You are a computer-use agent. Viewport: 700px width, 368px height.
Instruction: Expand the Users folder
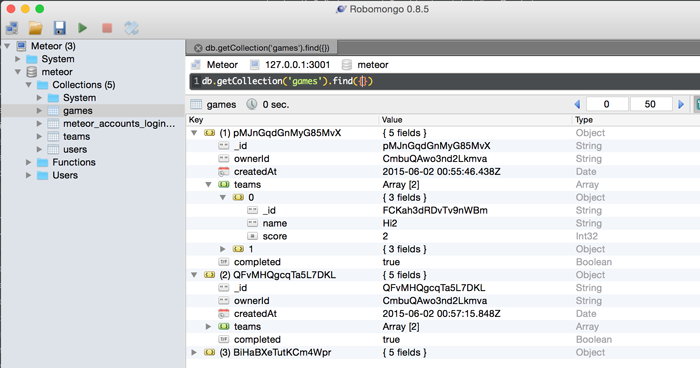pos(28,176)
